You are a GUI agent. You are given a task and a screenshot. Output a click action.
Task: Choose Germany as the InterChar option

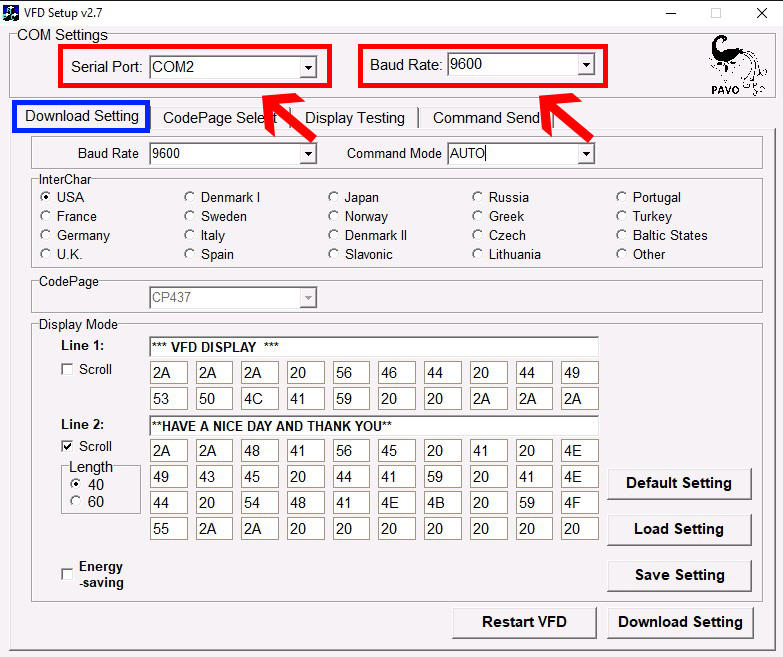pyautogui.click(x=46, y=236)
